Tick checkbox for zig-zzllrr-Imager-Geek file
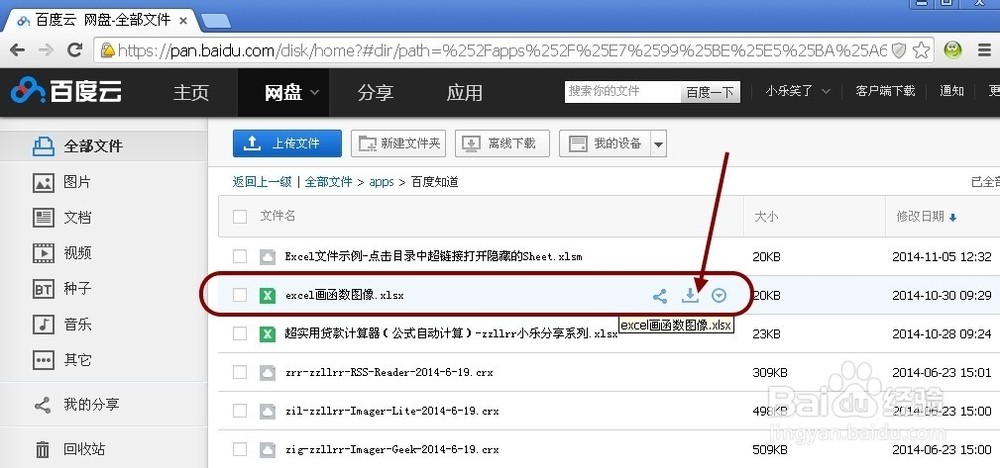Image resolution: width=1000 pixels, height=468 pixels. tap(240, 450)
